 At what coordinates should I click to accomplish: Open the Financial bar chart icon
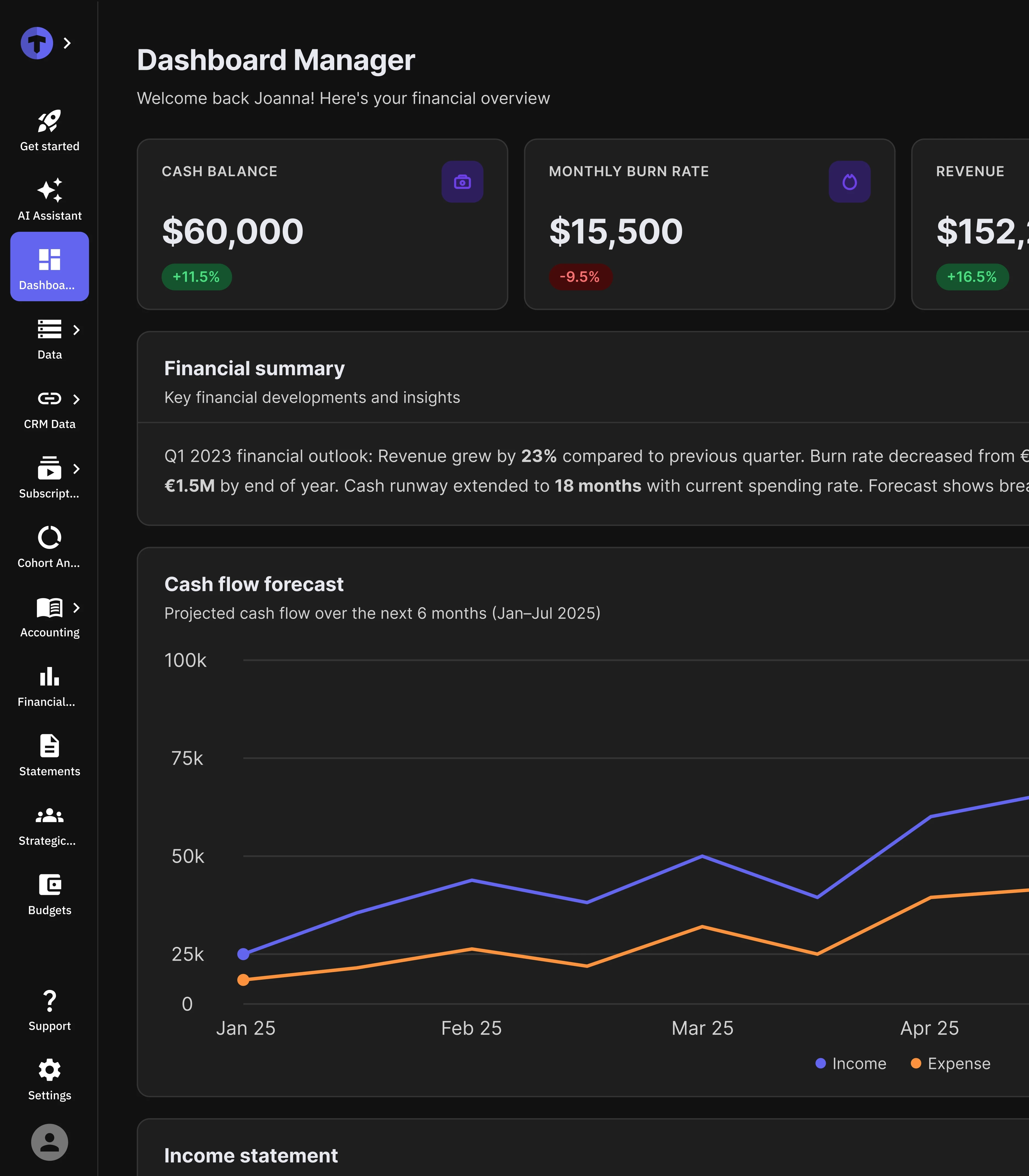[49, 676]
